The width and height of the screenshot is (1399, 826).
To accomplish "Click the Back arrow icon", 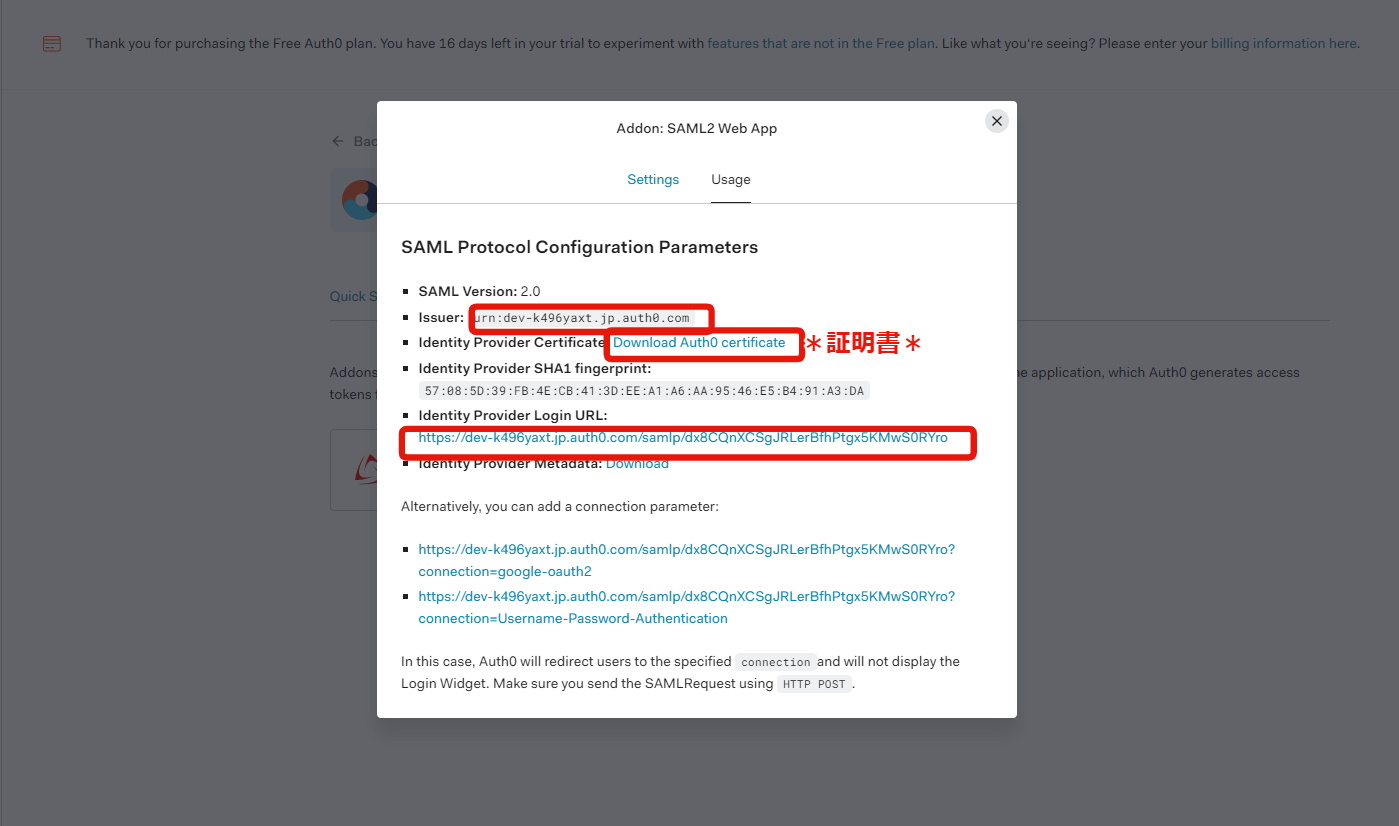I will [338, 141].
